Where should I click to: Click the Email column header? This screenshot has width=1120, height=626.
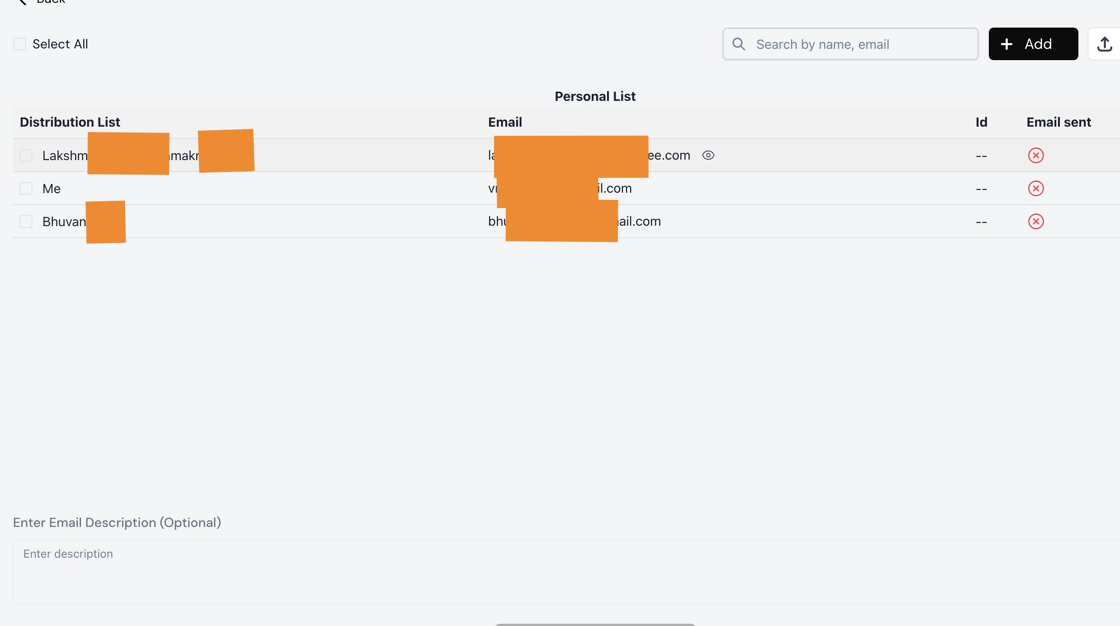click(505, 122)
